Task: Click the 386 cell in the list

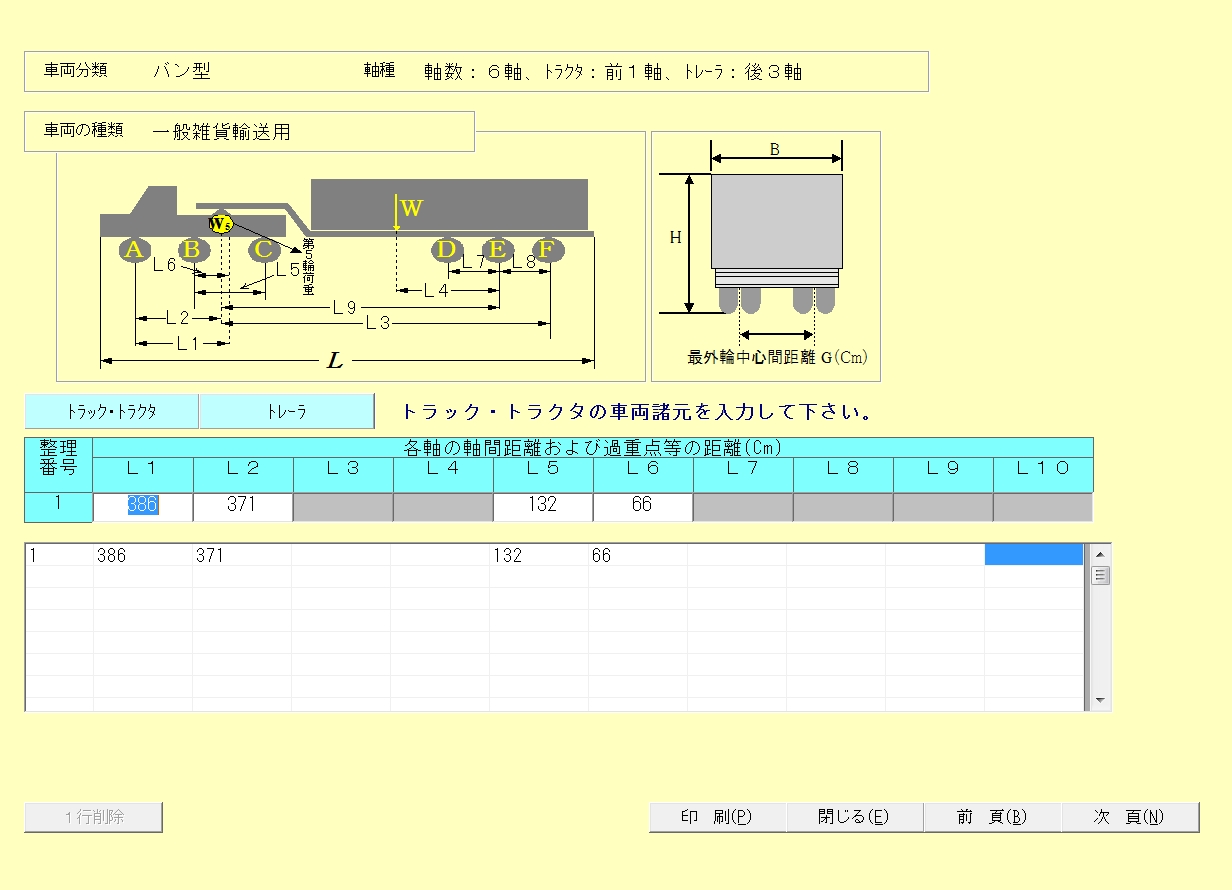Action: (143, 555)
